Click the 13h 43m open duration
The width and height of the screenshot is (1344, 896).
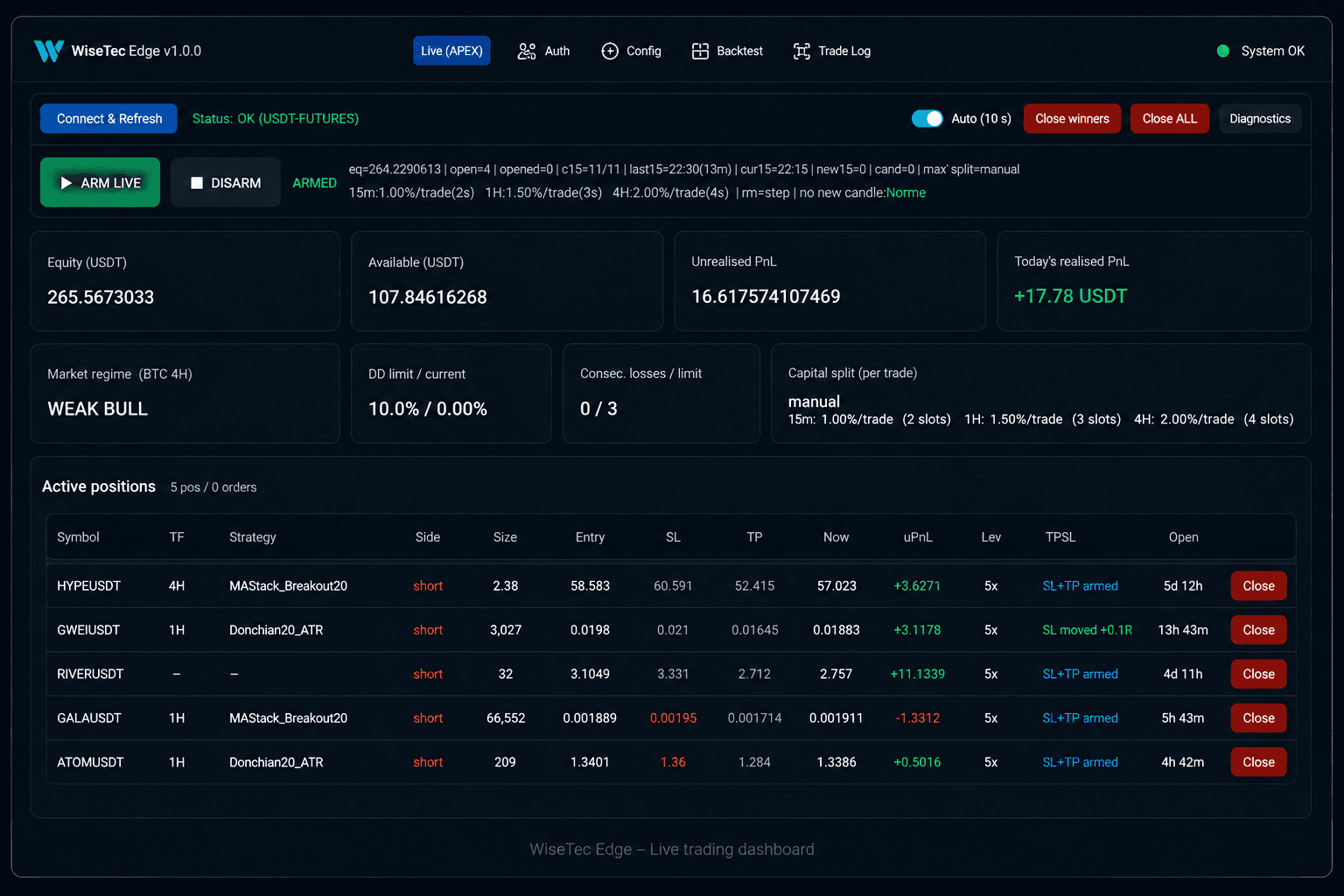click(1182, 630)
